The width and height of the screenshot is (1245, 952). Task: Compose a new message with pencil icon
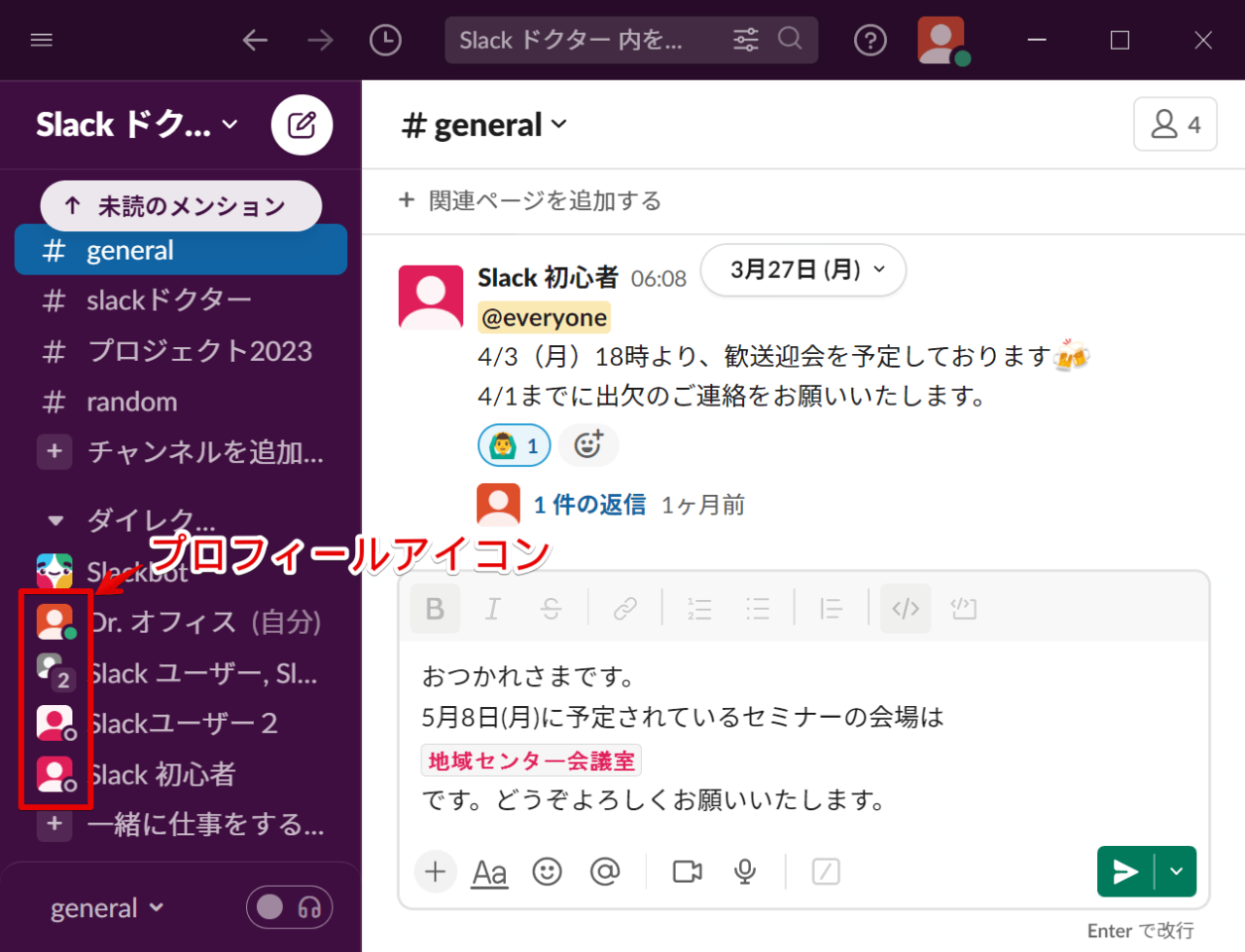click(x=302, y=124)
